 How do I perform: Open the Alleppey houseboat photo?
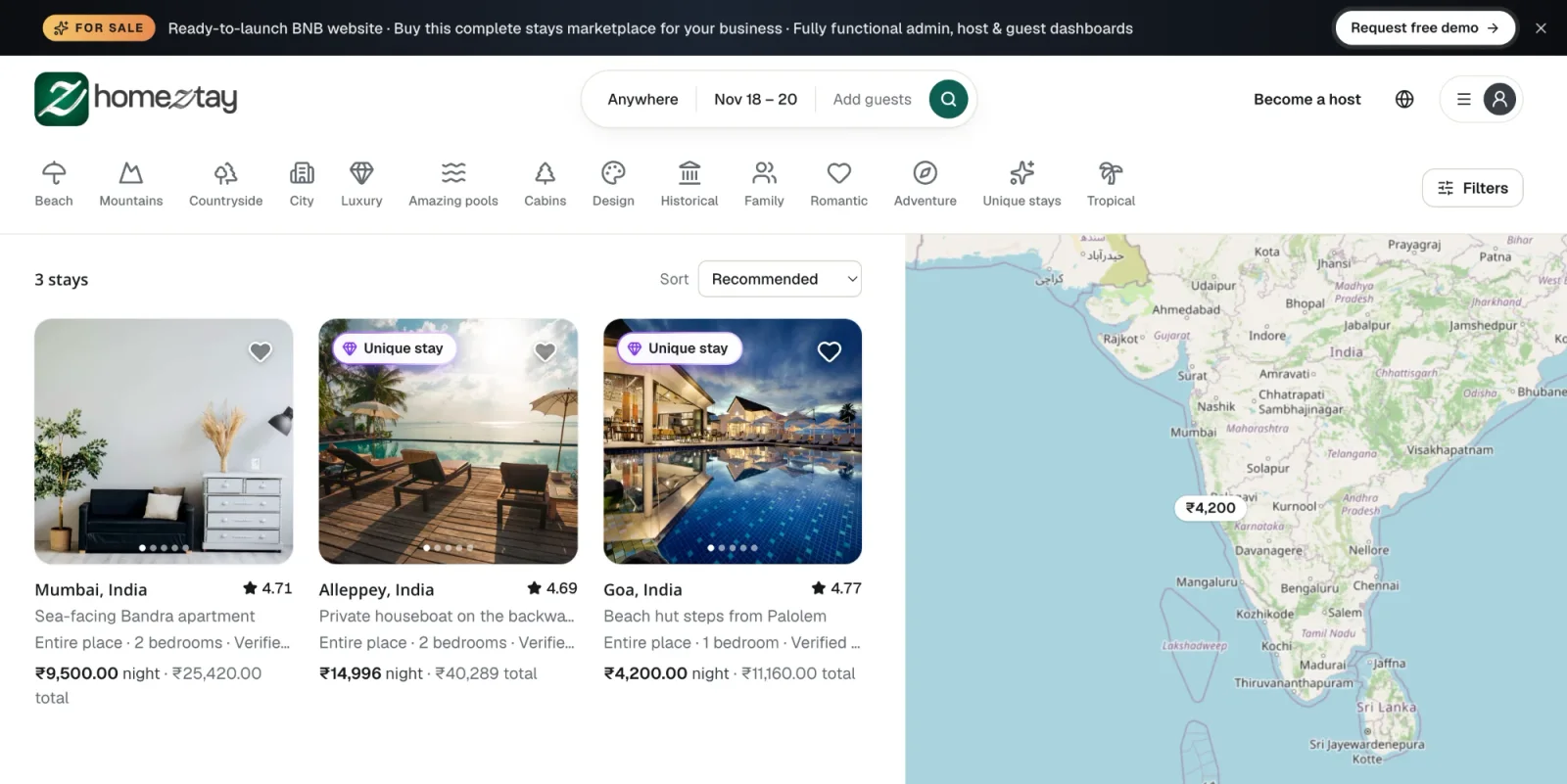point(449,441)
